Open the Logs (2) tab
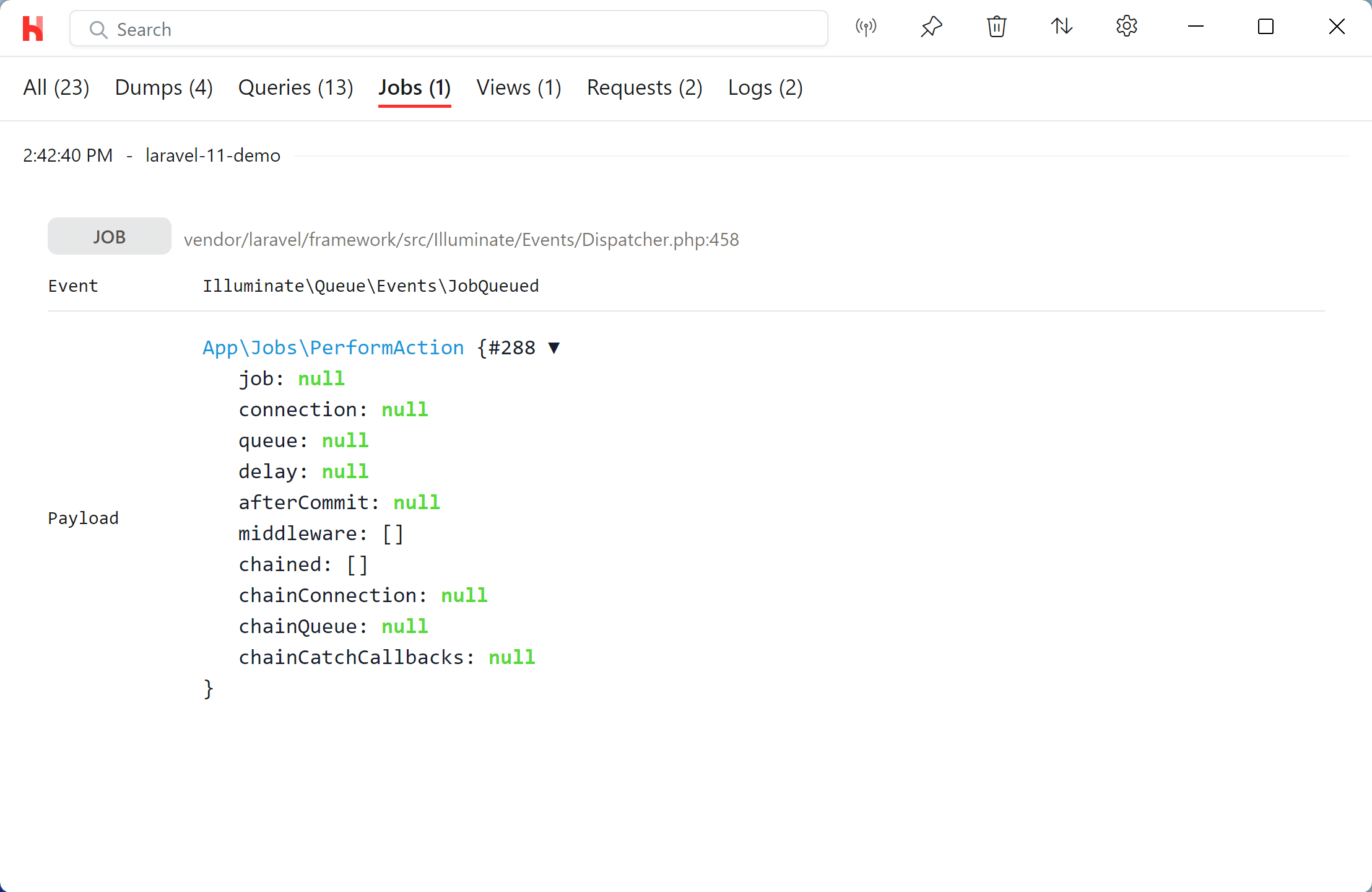The image size is (1372, 892). click(765, 87)
